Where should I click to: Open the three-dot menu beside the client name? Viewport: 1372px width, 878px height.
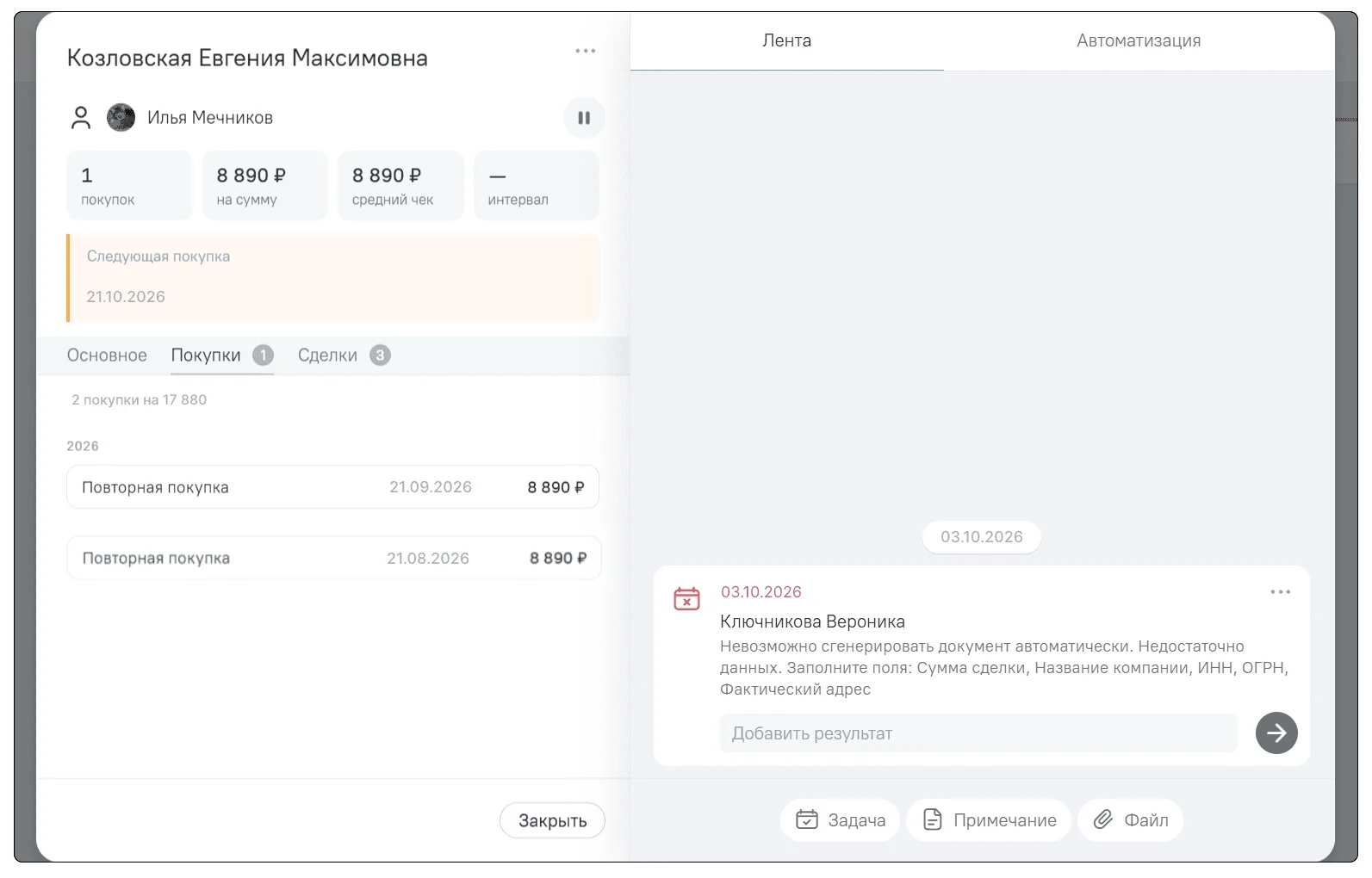(x=586, y=51)
